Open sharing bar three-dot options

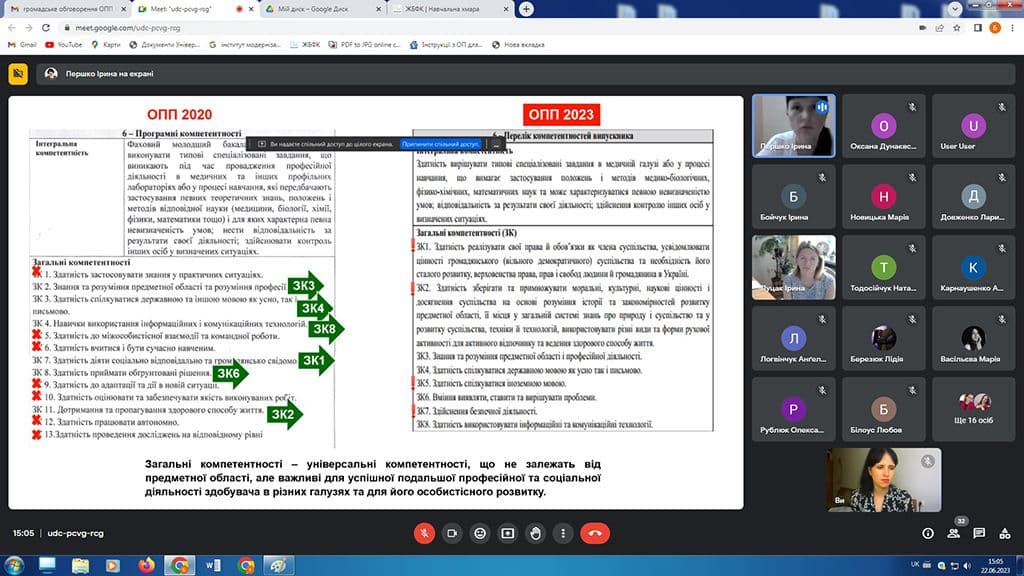[496, 144]
